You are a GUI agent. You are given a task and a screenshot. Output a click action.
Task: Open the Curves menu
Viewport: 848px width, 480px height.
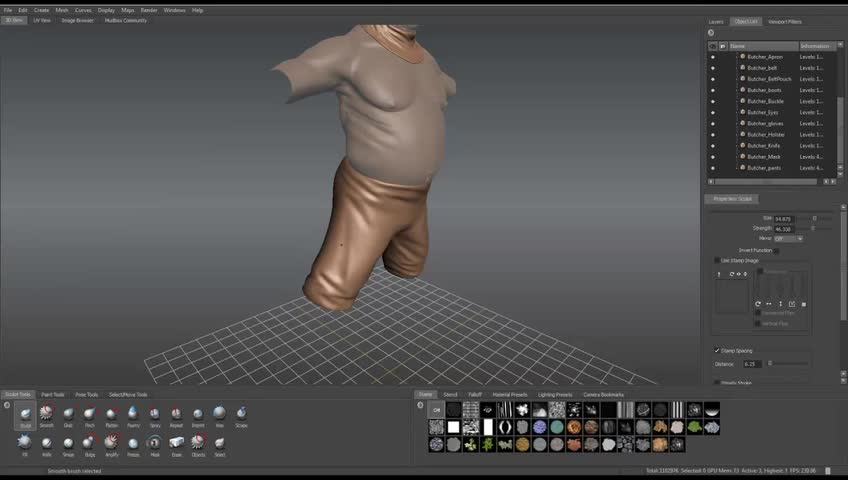tap(83, 10)
